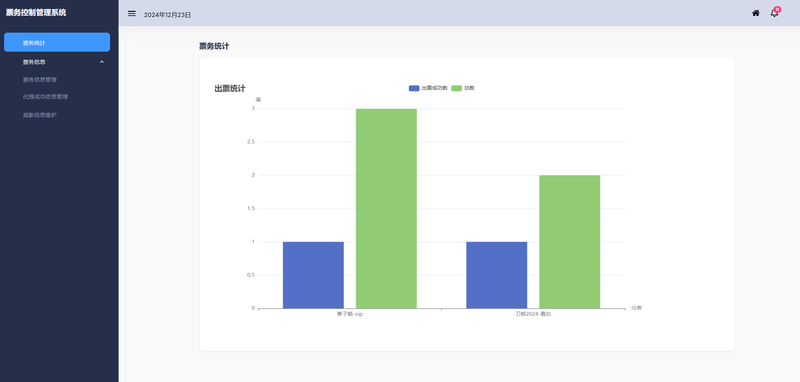Click the blue bar for 刀郎2024-看台
The height and width of the screenshot is (382, 800).
(x=496, y=275)
